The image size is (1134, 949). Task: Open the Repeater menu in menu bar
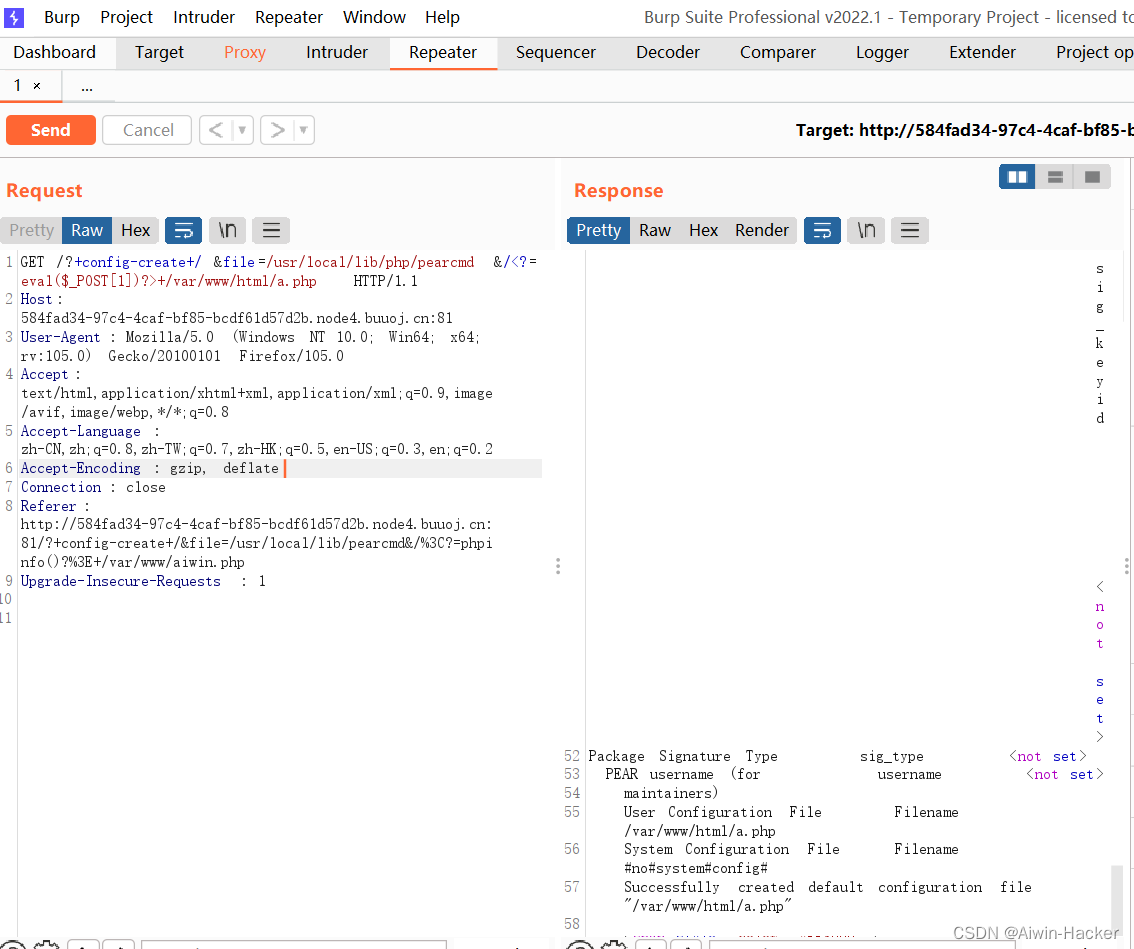289,17
